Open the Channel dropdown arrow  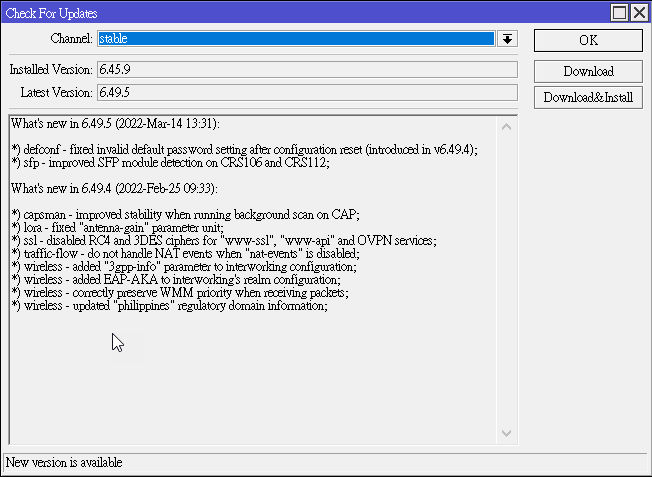pyautogui.click(x=507, y=39)
